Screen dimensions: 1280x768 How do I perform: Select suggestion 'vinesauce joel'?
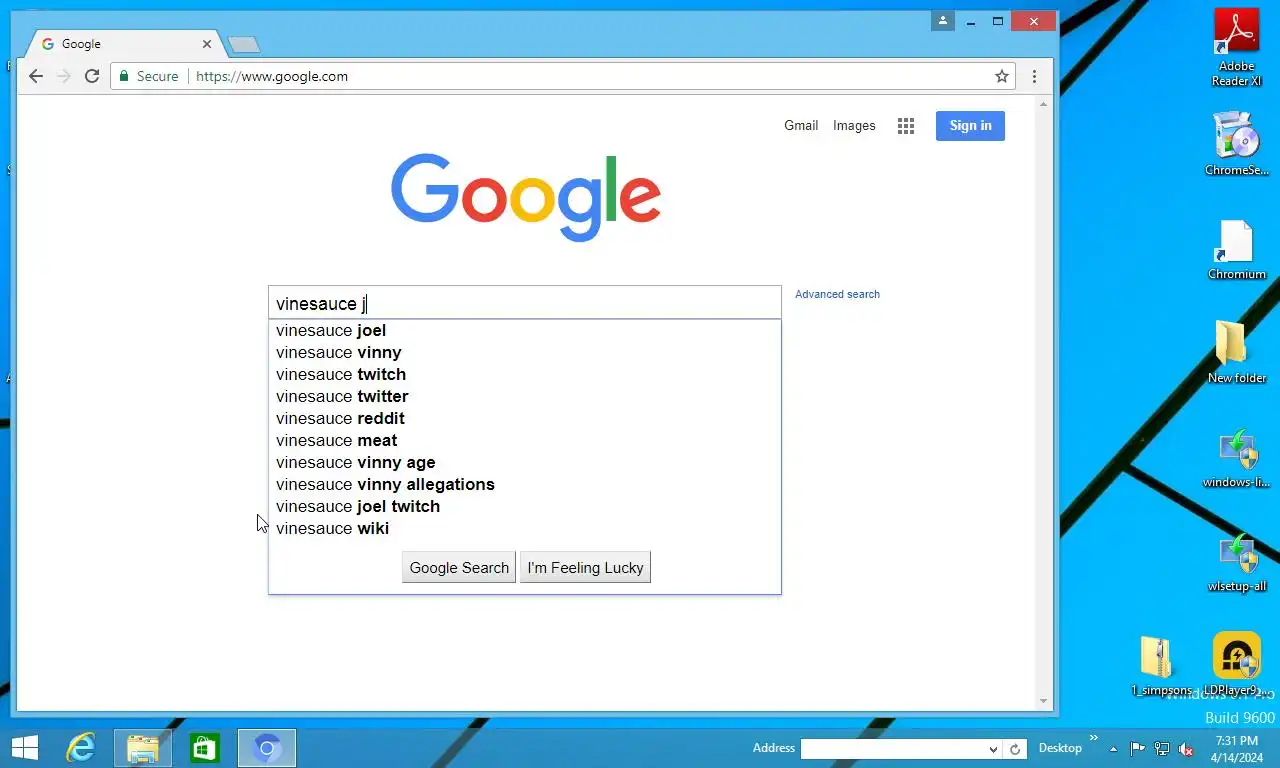524,330
